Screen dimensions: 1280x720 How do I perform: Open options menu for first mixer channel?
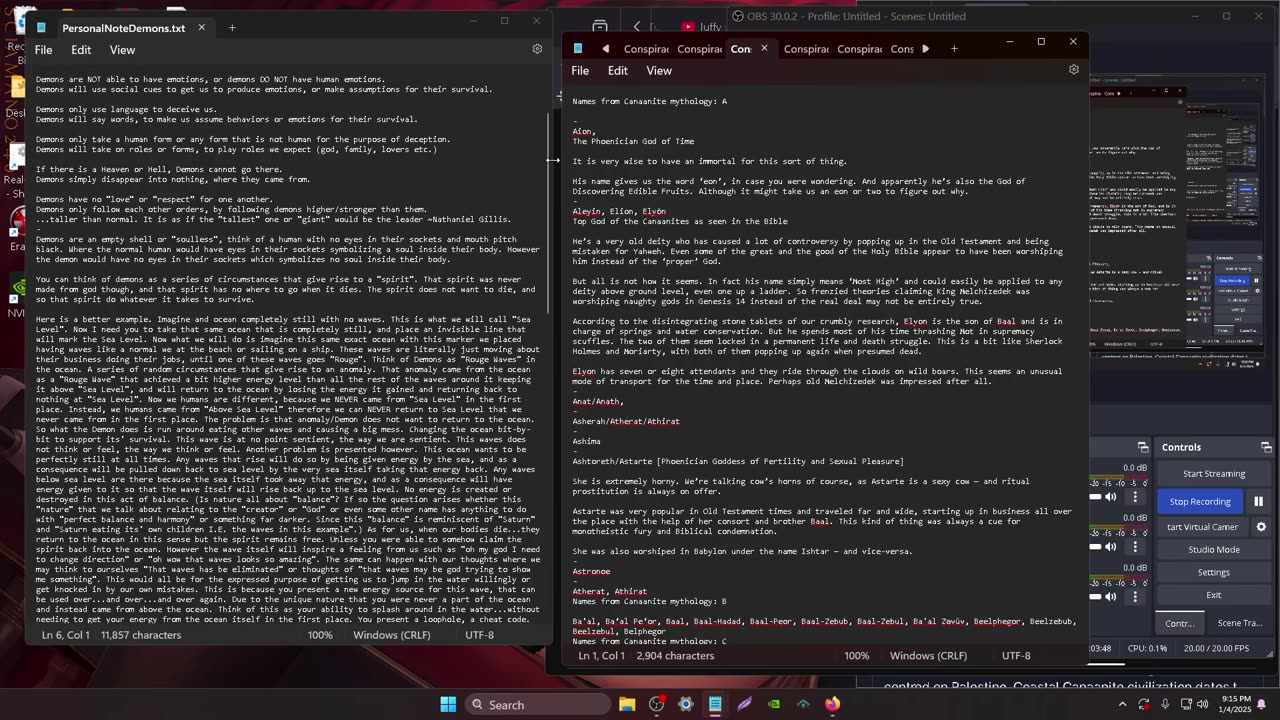coord(1135,497)
